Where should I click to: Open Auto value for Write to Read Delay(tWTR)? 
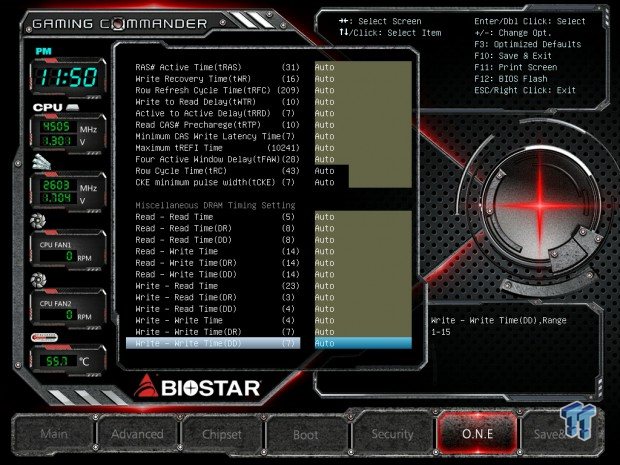[363, 102]
